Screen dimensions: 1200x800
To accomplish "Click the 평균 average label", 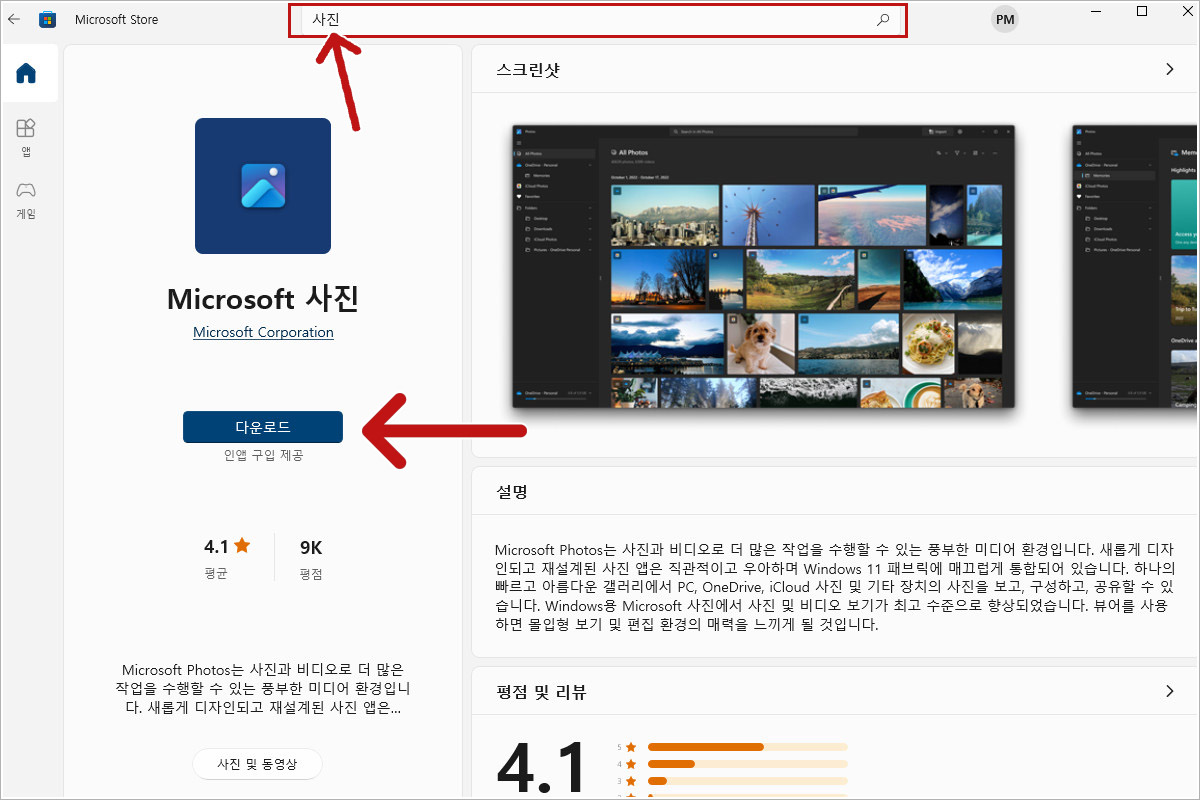I will [216, 574].
